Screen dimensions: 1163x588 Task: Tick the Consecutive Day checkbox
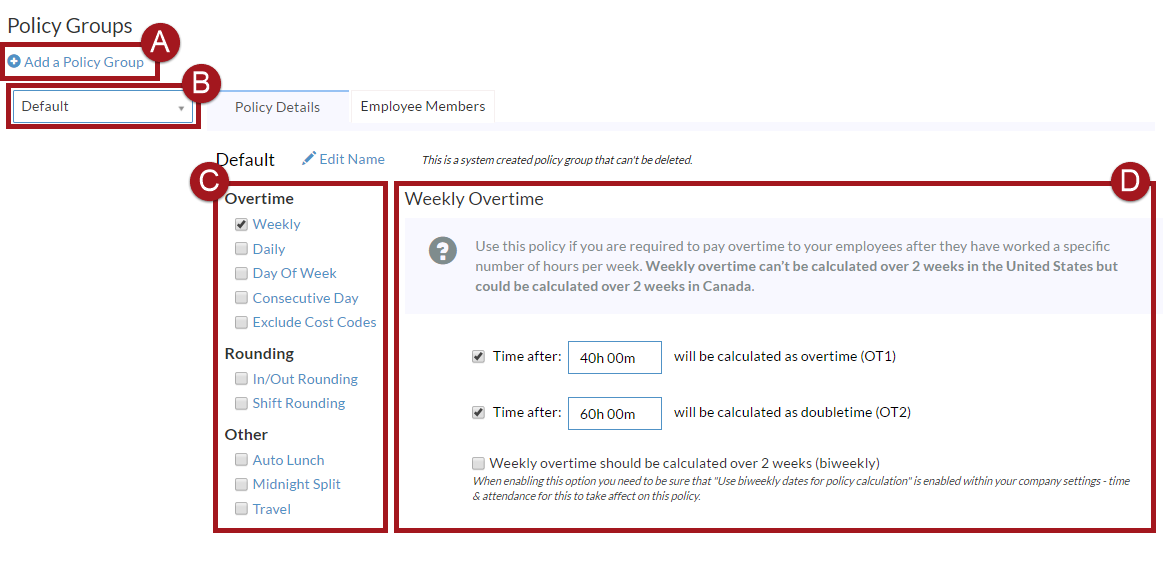coord(241,298)
